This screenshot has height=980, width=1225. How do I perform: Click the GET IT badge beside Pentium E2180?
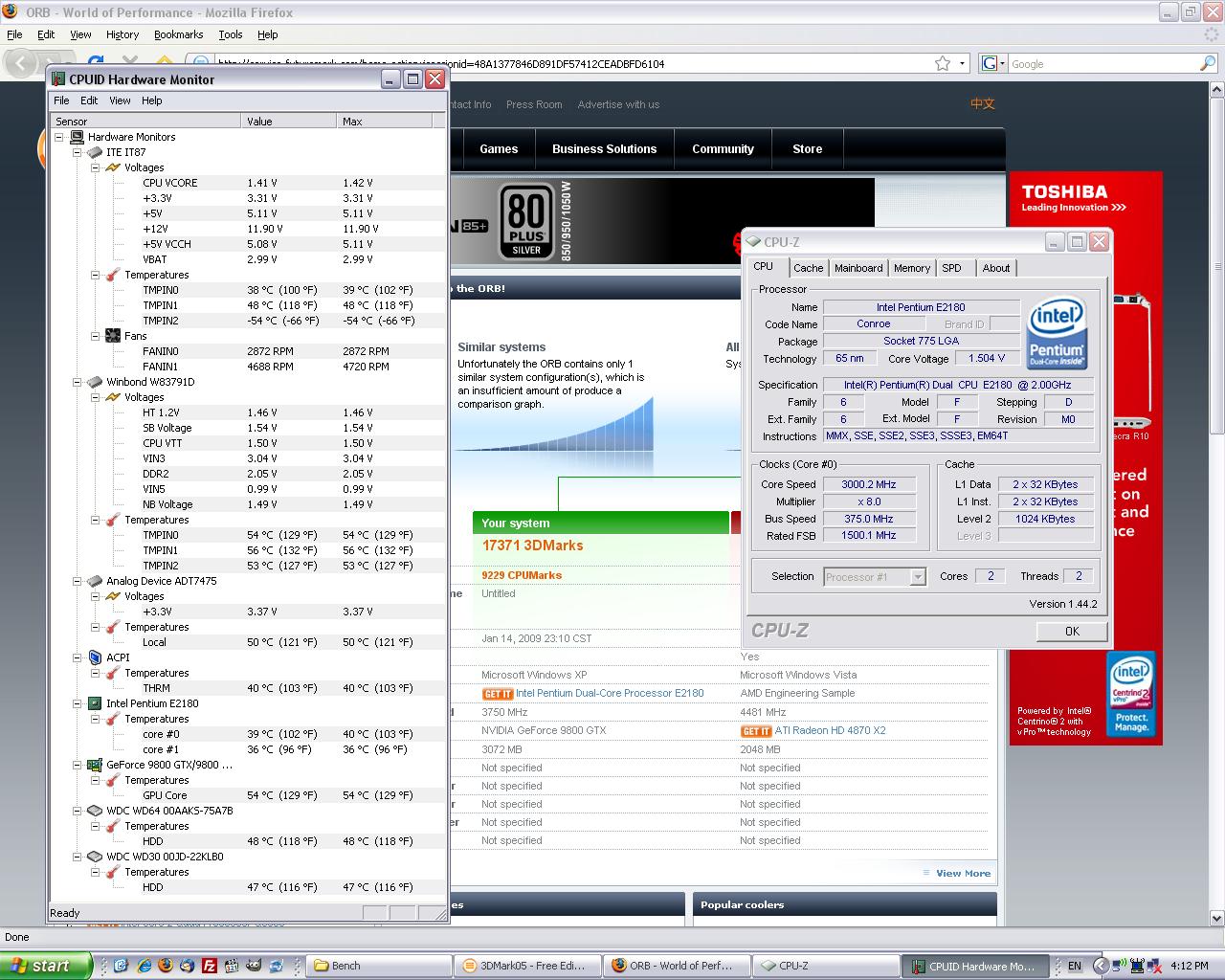click(498, 694)
